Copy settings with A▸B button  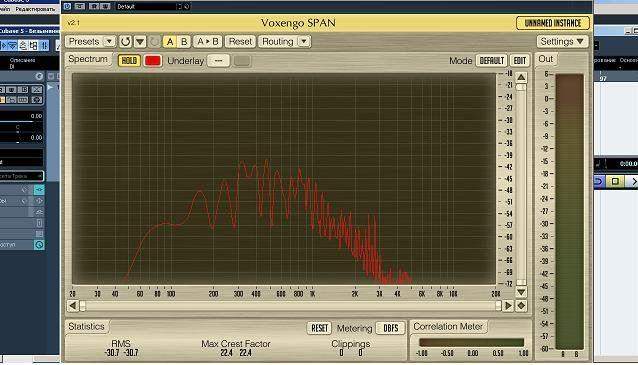[x=208, y=42]
